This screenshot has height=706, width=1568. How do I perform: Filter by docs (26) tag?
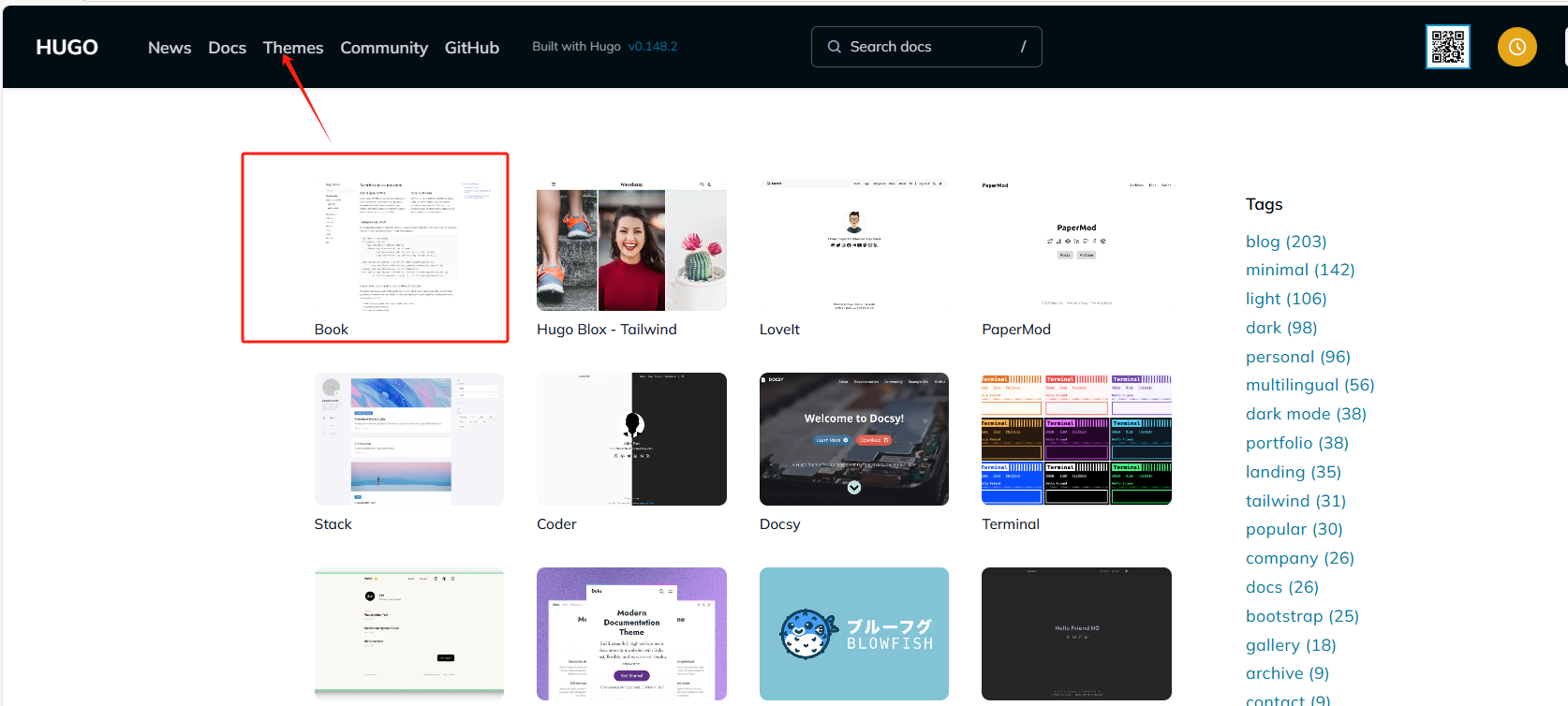coord(1282,587)
